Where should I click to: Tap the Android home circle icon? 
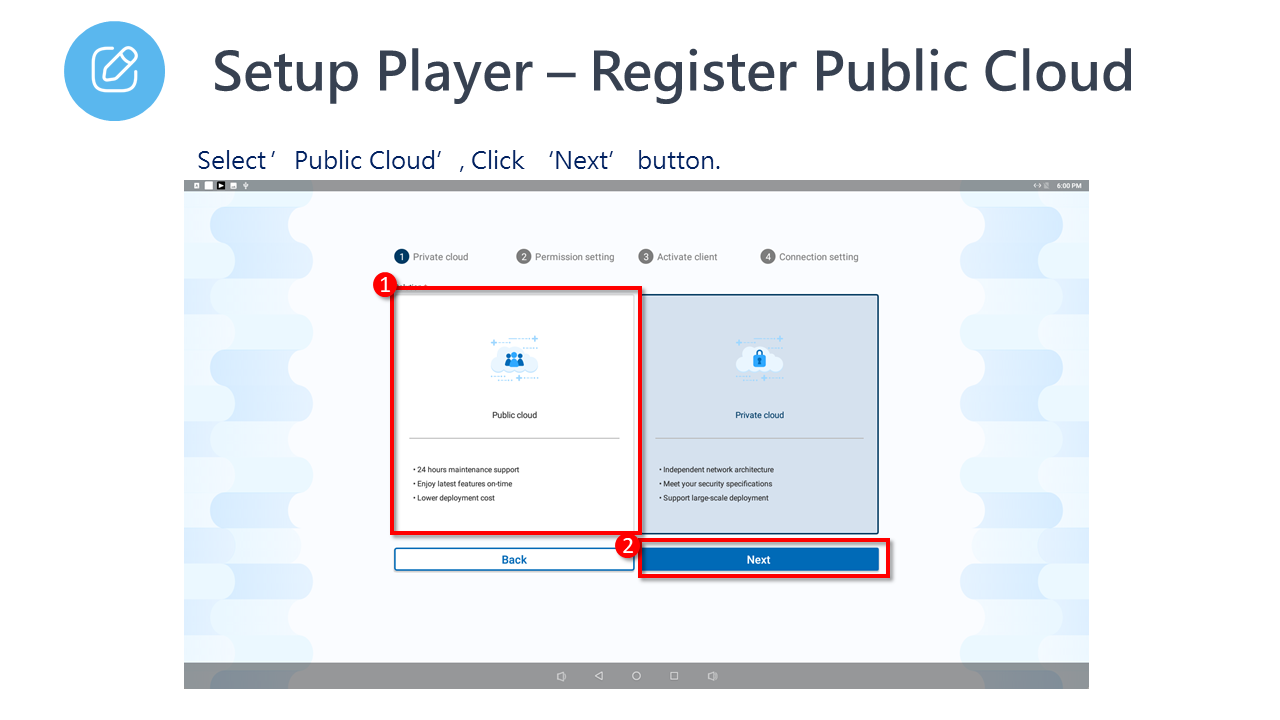(x=636, y=676)
